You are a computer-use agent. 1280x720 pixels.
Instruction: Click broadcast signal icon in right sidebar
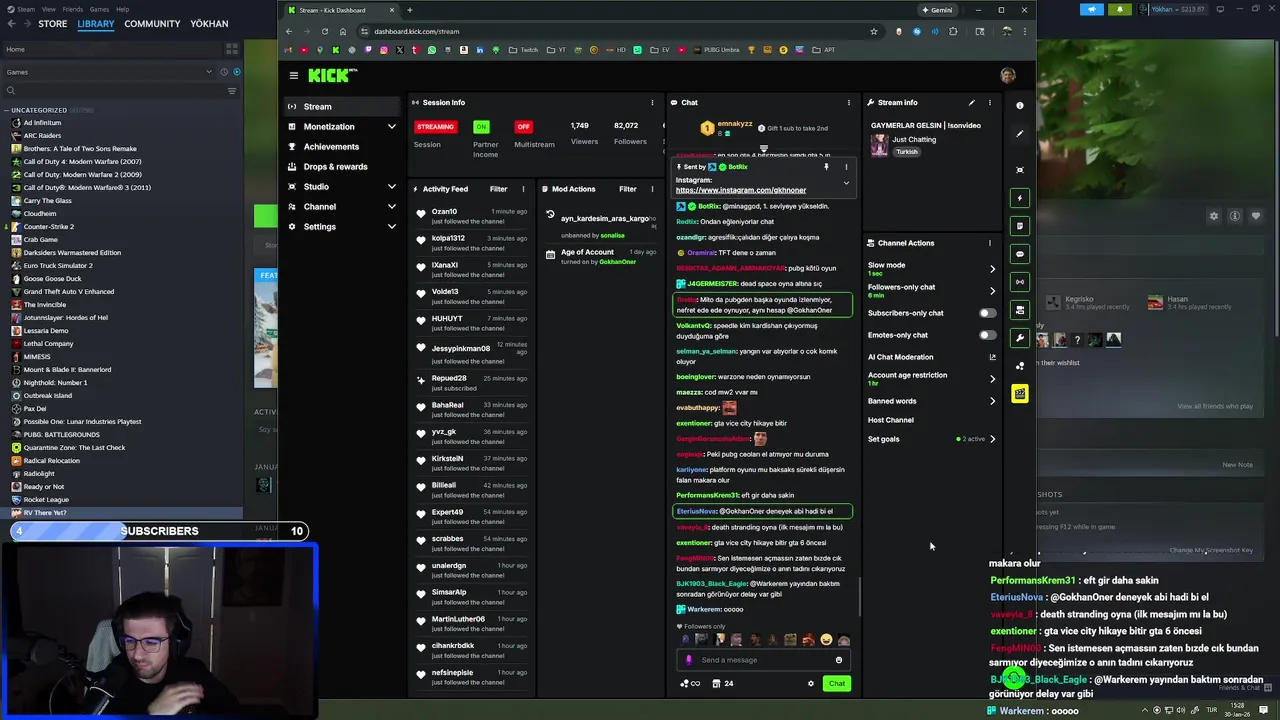pyautogui.click(x=1020, y=281)
